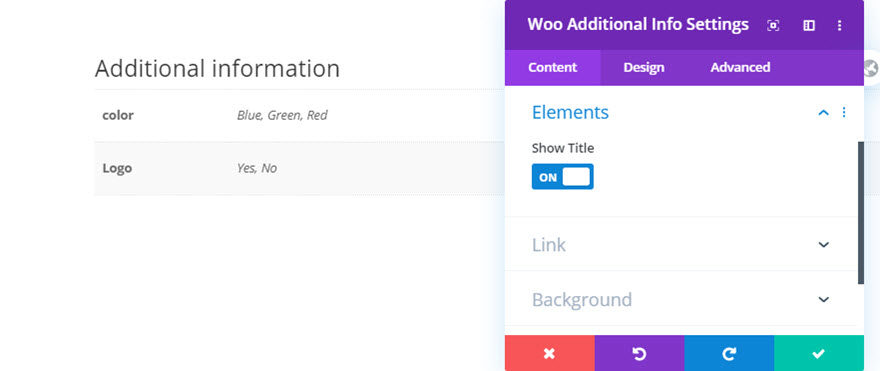880x371 pixels.
Task: Click the Additional information heading
Action: [217, 68]
